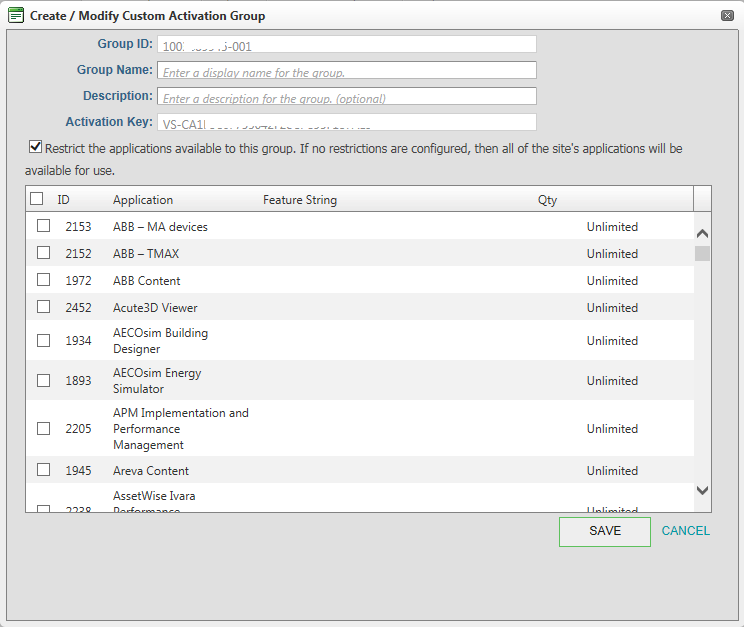
Task: Click the Activation Key label
Action: tap(109, 122)
